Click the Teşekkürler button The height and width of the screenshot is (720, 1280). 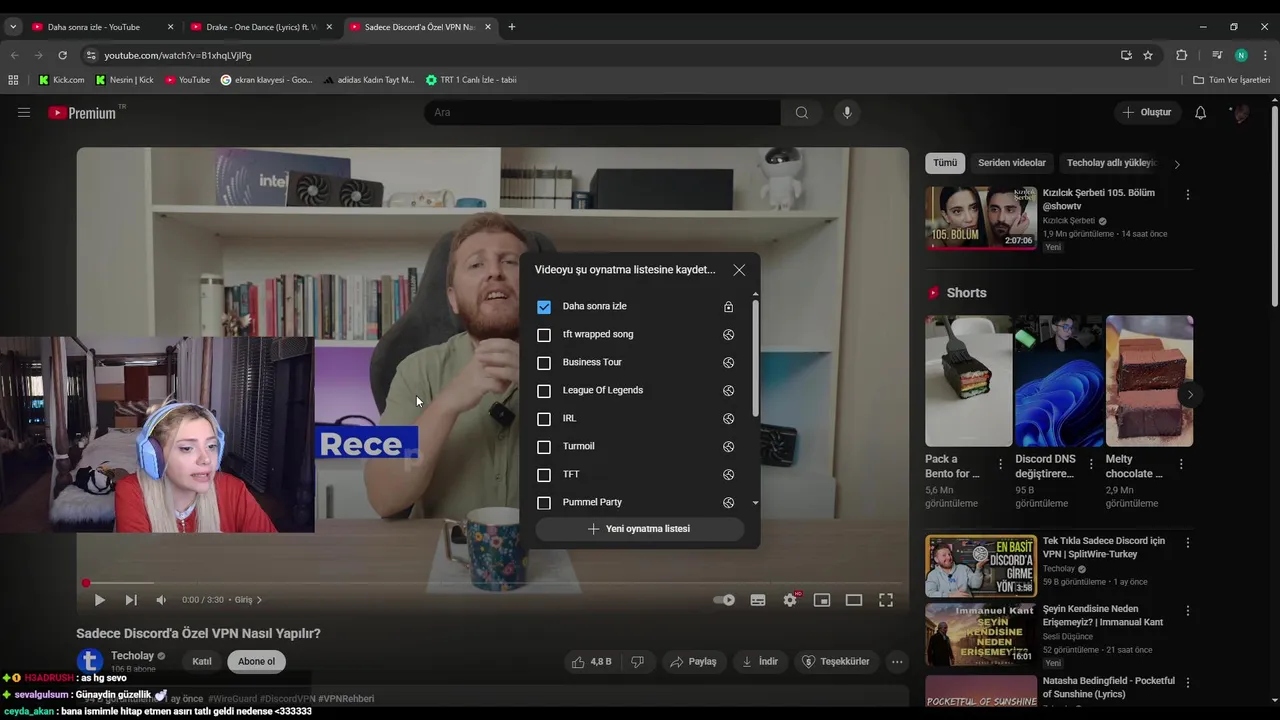836,661
